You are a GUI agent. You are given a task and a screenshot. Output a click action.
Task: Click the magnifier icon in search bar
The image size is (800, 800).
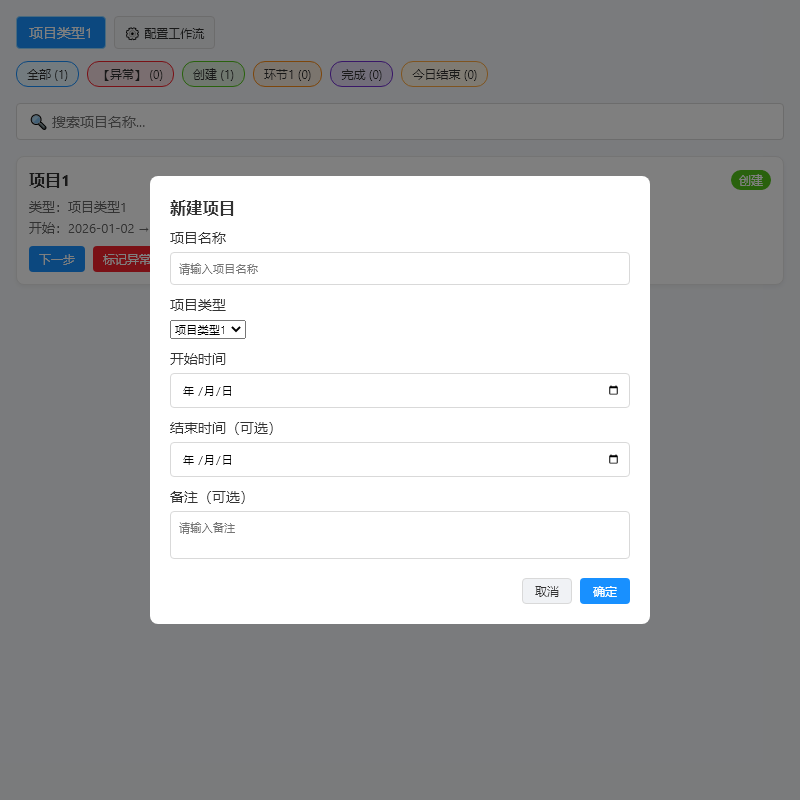[x=38, y=122]
